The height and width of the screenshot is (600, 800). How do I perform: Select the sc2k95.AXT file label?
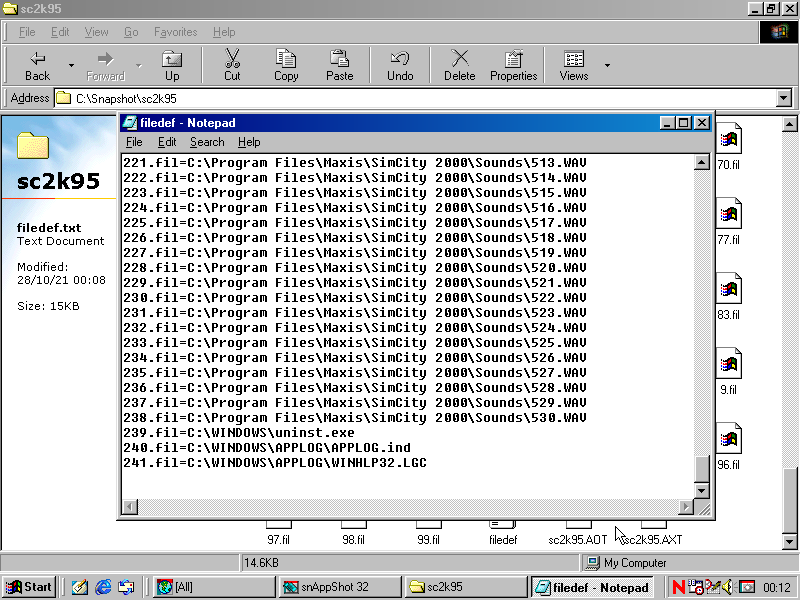[653, 540]
